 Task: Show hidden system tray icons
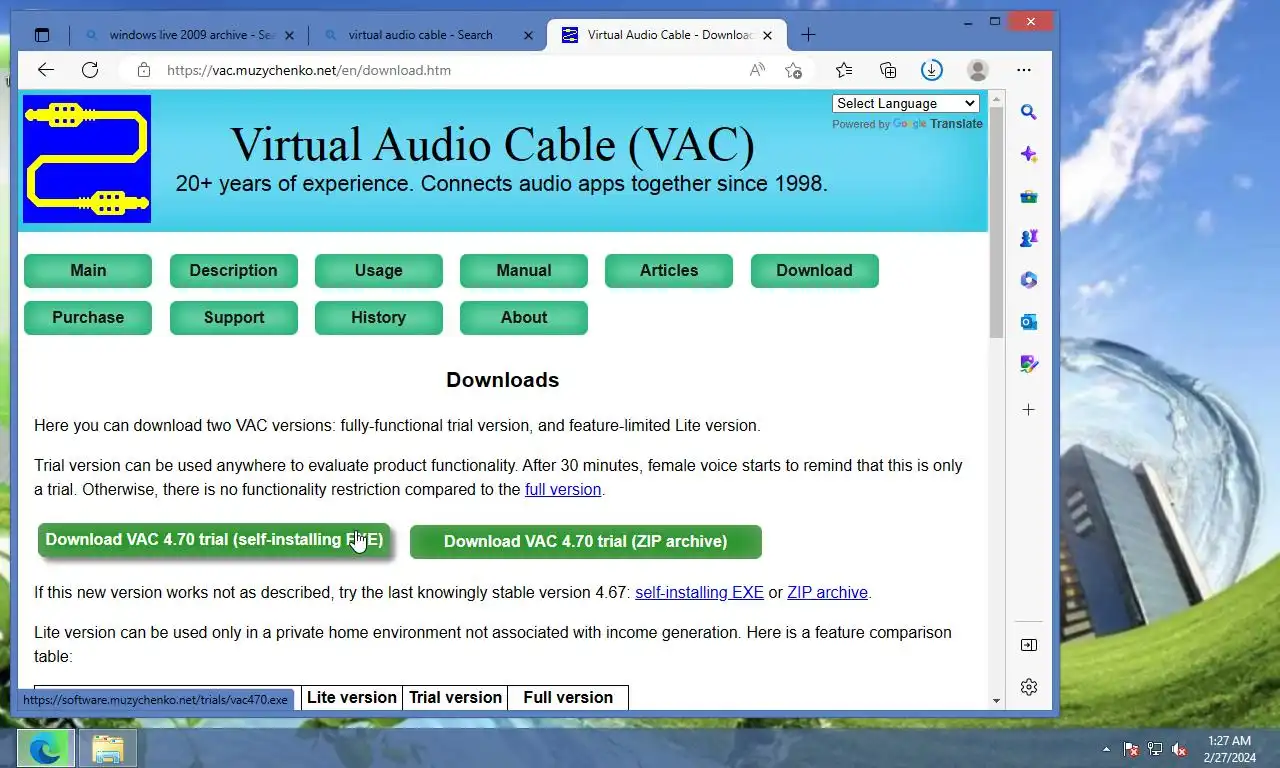coord(1106,749)
